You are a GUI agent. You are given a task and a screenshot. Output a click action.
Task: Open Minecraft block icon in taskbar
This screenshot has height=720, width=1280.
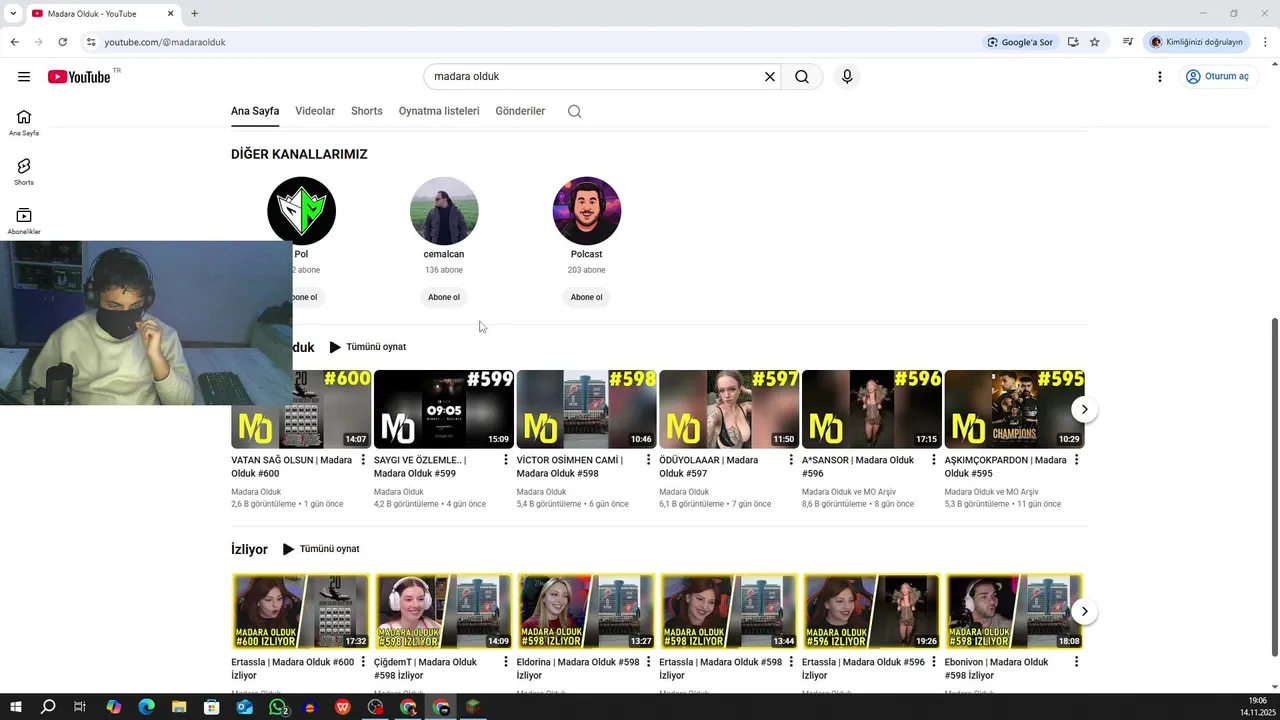tap(473, 707)
